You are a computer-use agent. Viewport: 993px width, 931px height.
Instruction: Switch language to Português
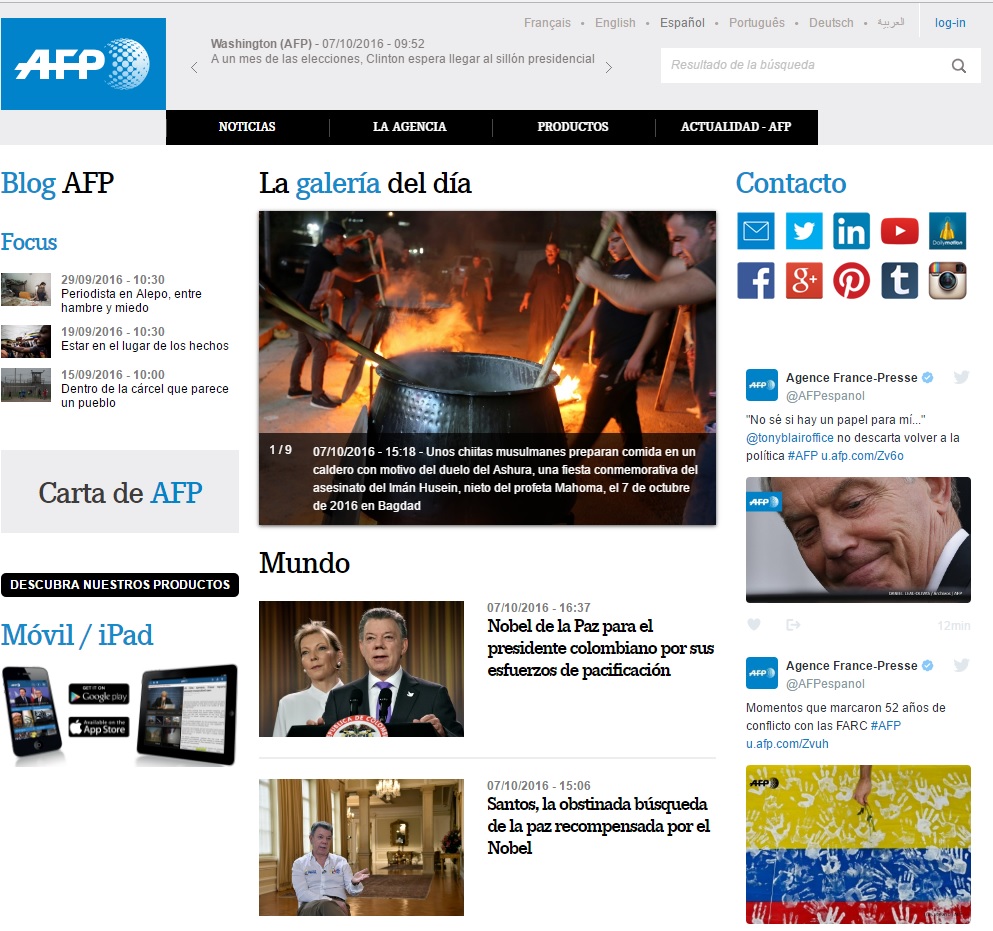pyautogui.click(x=757, y=23)
